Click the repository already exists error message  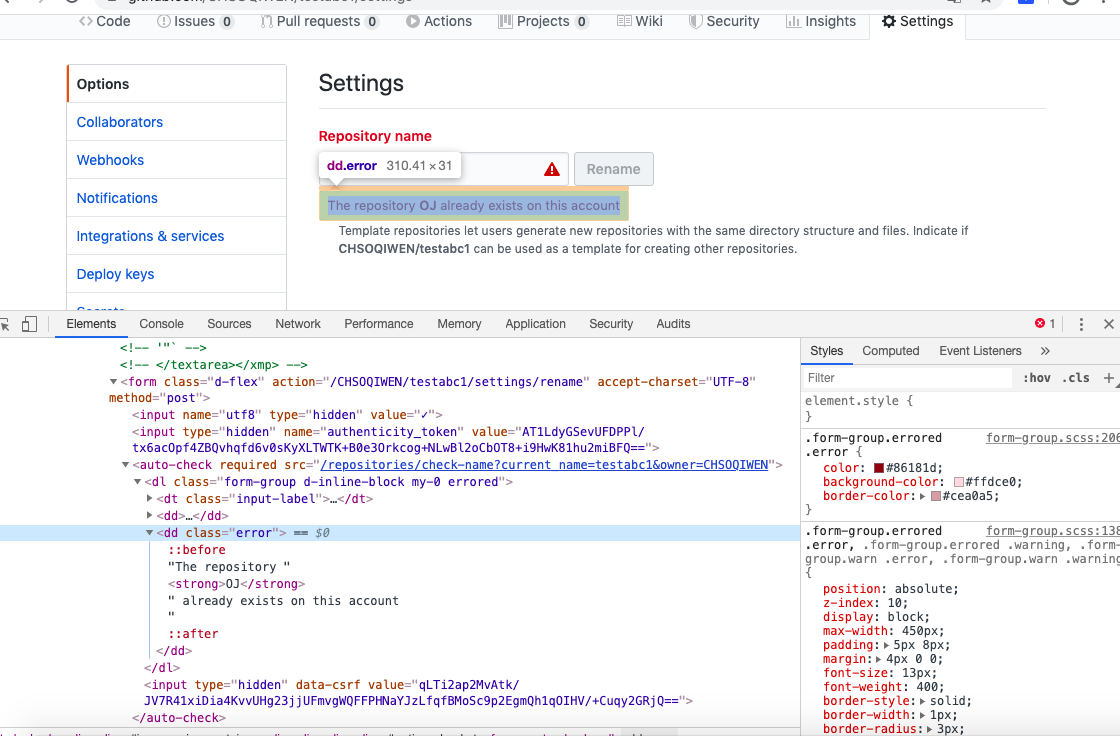click(x=474, y=206)
